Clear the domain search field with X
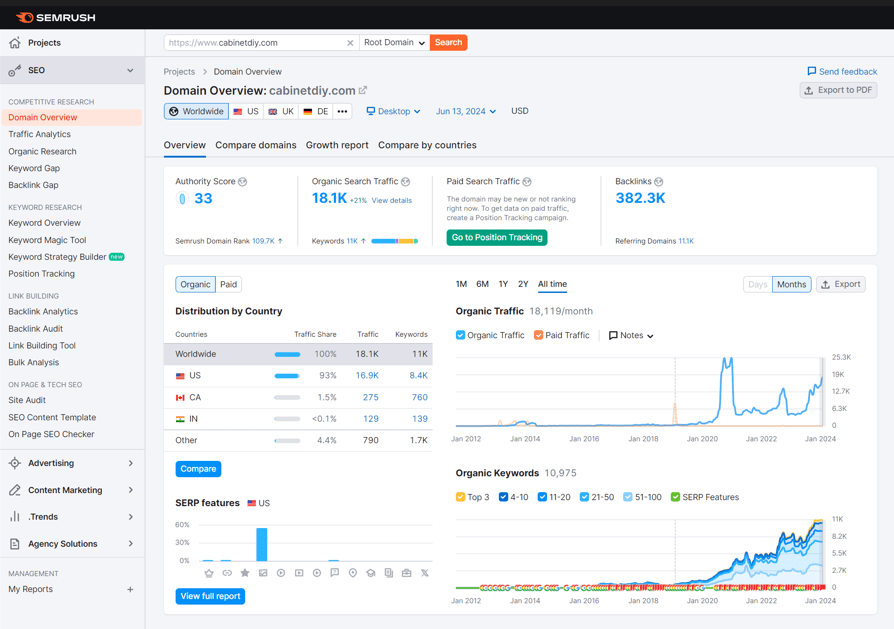The height and width of the screenshot is (629, 894). 350,43
